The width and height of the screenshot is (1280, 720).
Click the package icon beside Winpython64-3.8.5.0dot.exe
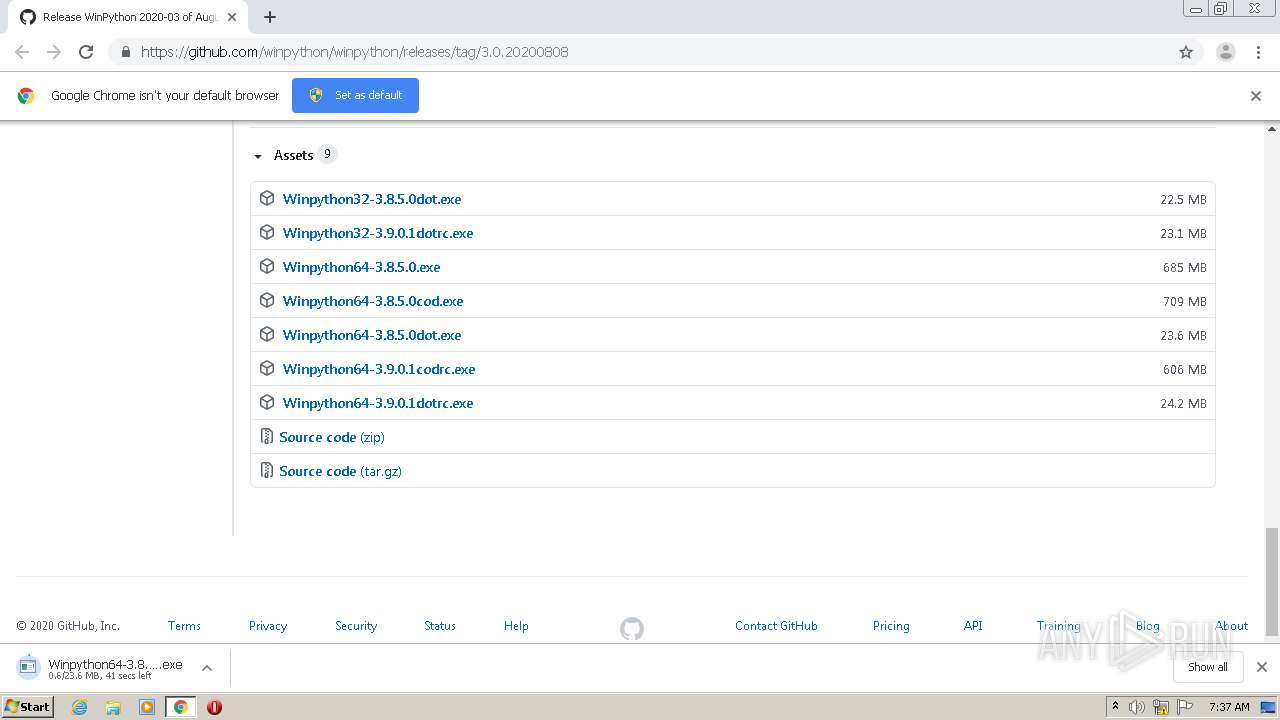coord(267,334)
